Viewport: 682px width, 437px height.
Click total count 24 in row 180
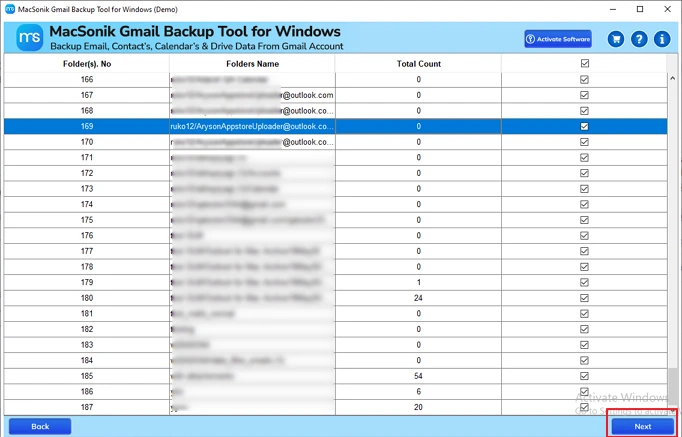tap(418, 298)
